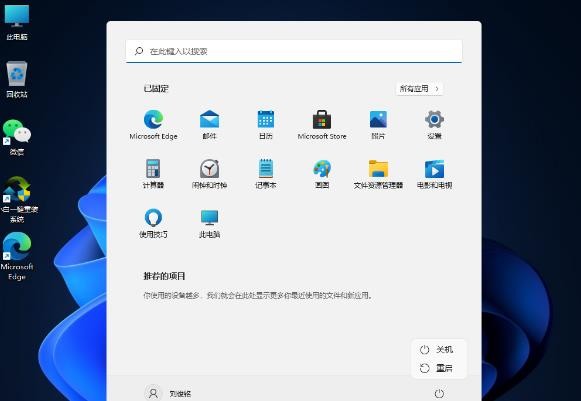Click the user account avatar icon
The image size is (581, 401).
pos(153,393)
